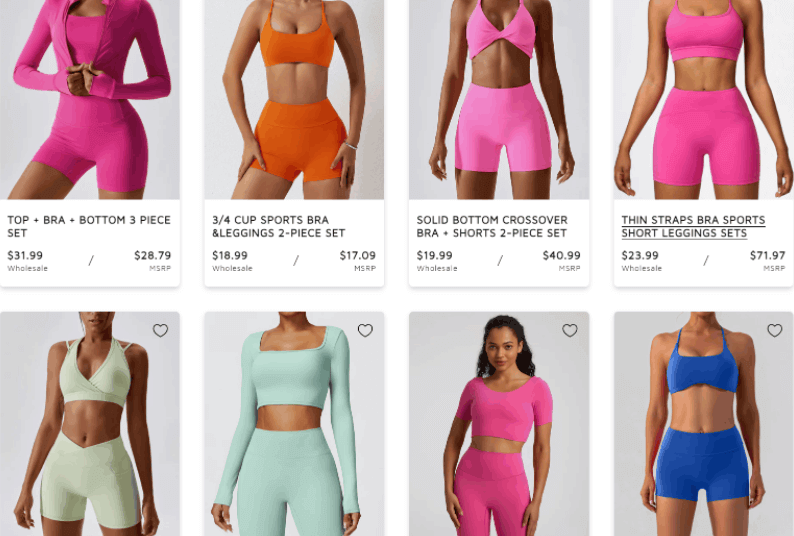Click the $40.99 MSRP on crossover bra set
Viewport: 794px width, 536px height.
point(562,255)
